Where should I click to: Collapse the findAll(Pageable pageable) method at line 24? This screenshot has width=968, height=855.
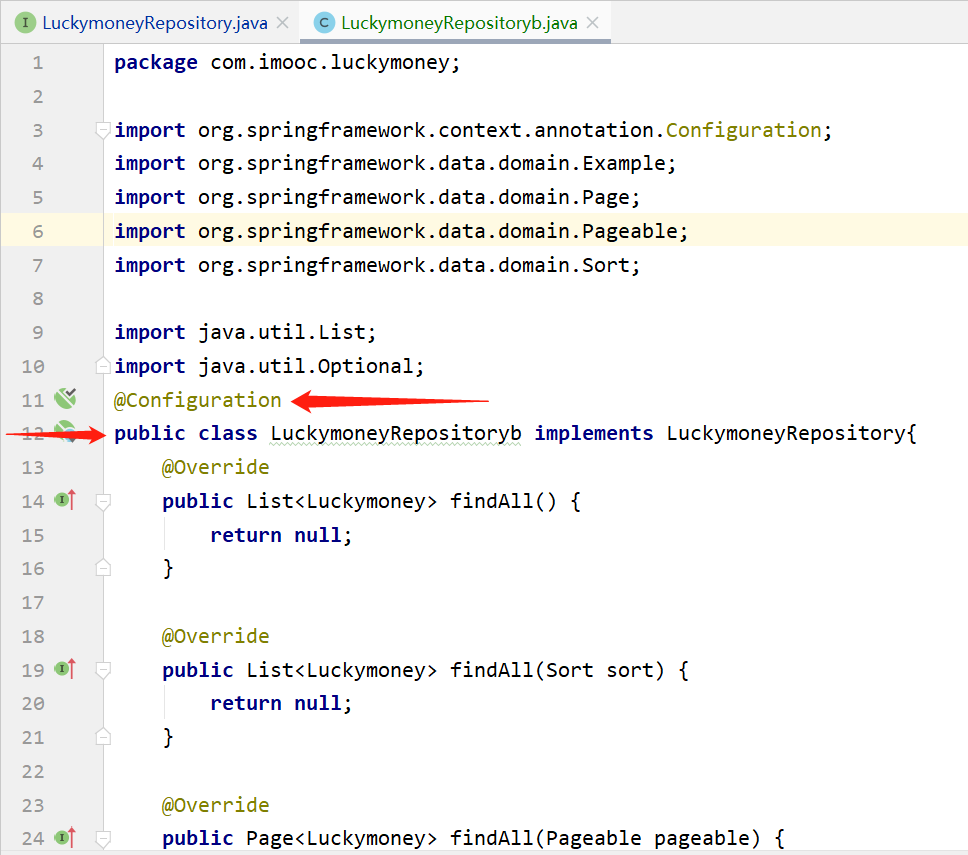pos(103,838)
